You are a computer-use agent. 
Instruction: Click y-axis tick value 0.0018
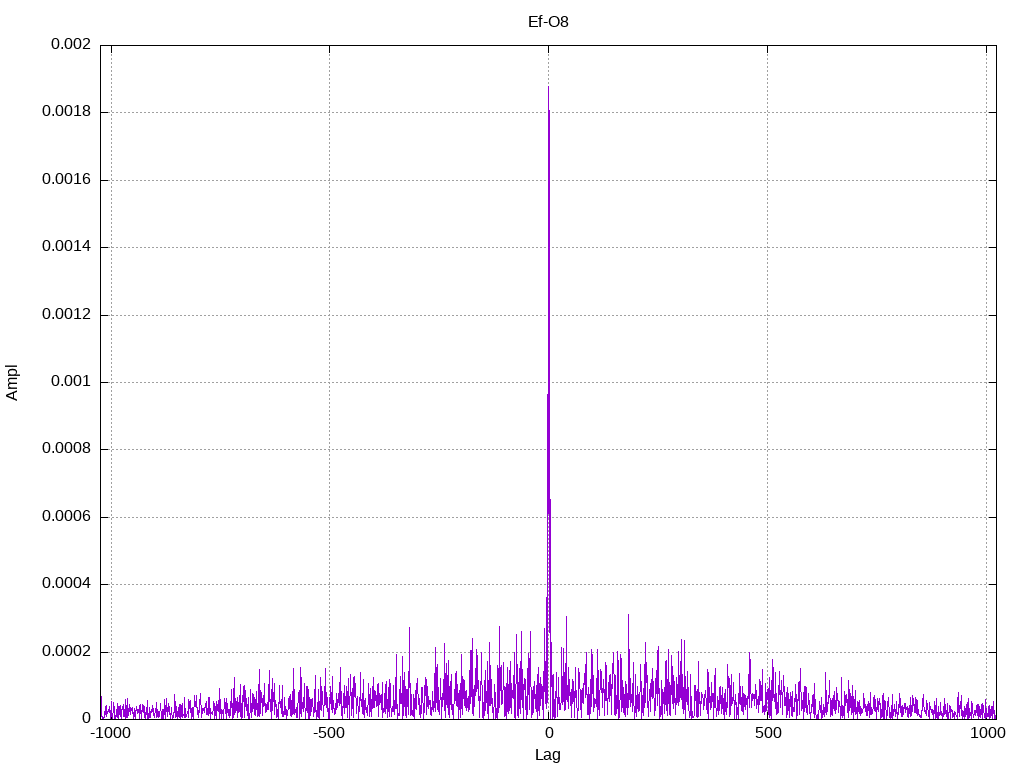[66, 111]
